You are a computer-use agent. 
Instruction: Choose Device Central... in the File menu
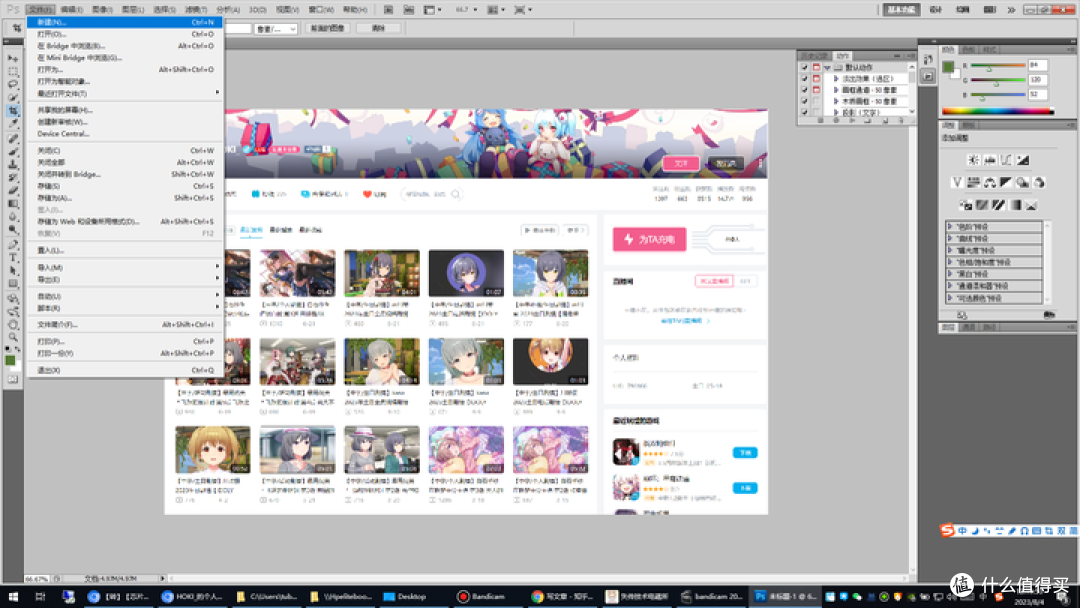click(125, 134)
